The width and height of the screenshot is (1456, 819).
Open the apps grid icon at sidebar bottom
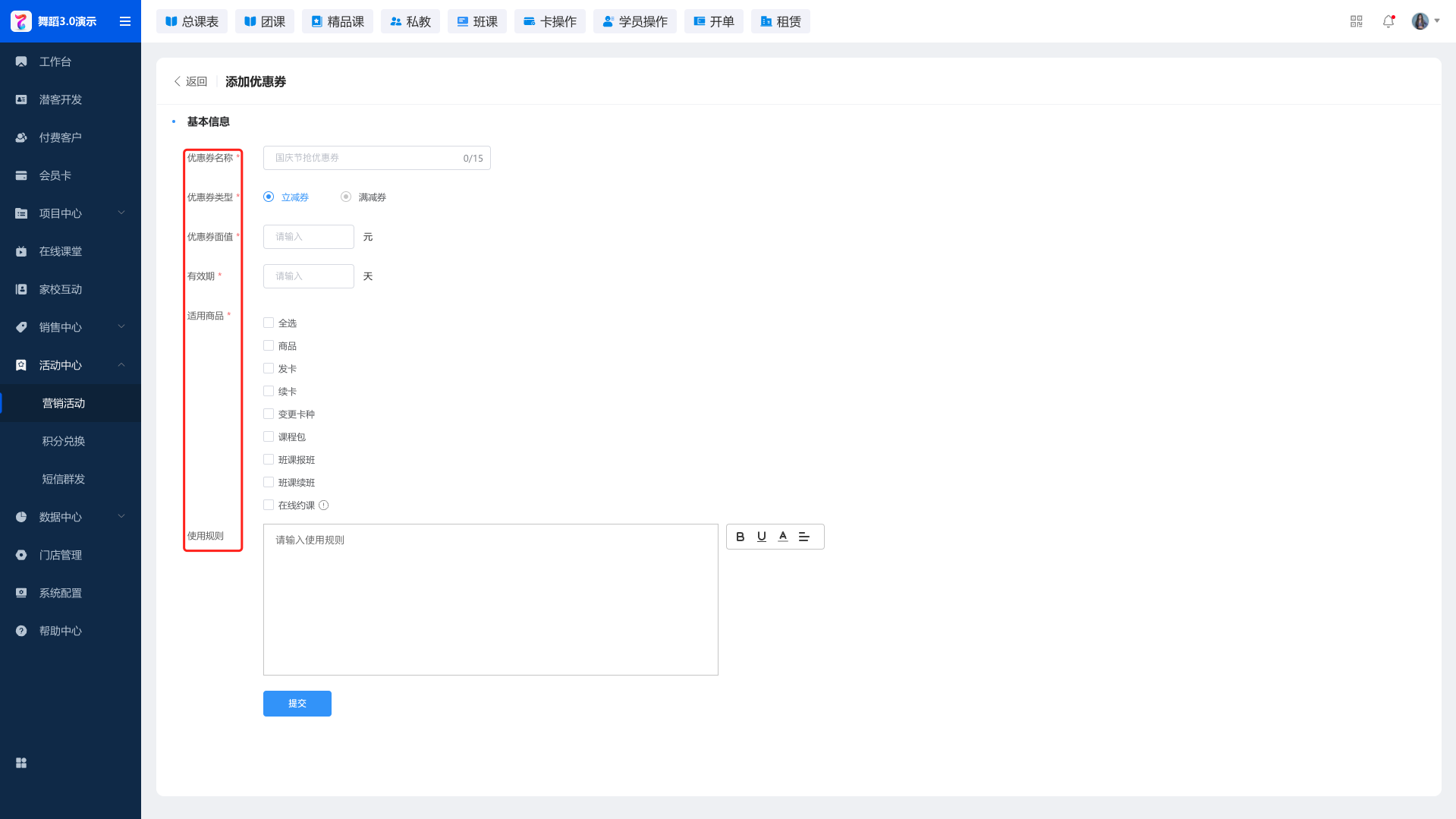[21, 763]
